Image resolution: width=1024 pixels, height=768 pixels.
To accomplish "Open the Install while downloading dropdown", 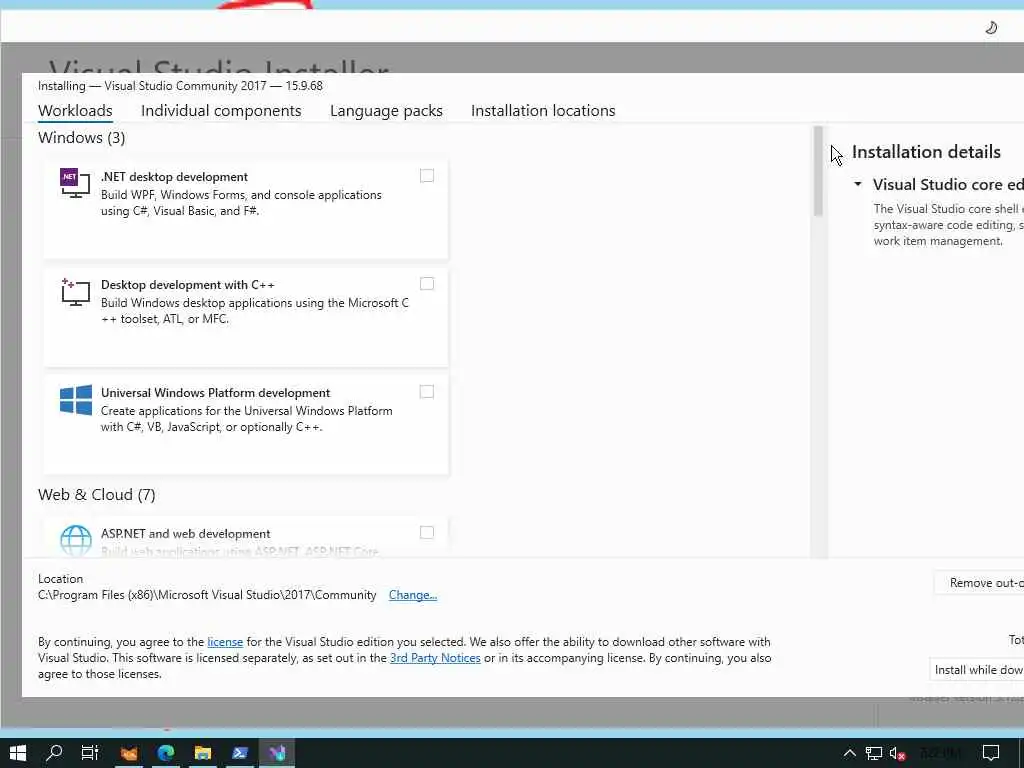I will coord(977,669).
